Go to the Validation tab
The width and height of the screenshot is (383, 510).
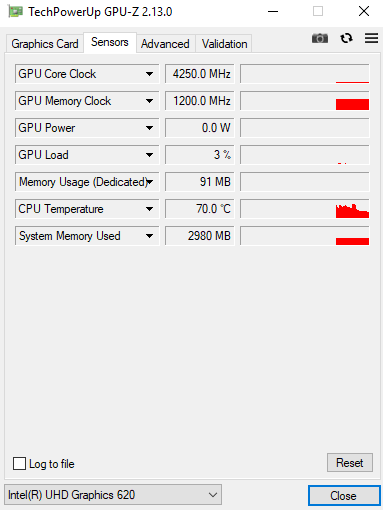point(224,44)
